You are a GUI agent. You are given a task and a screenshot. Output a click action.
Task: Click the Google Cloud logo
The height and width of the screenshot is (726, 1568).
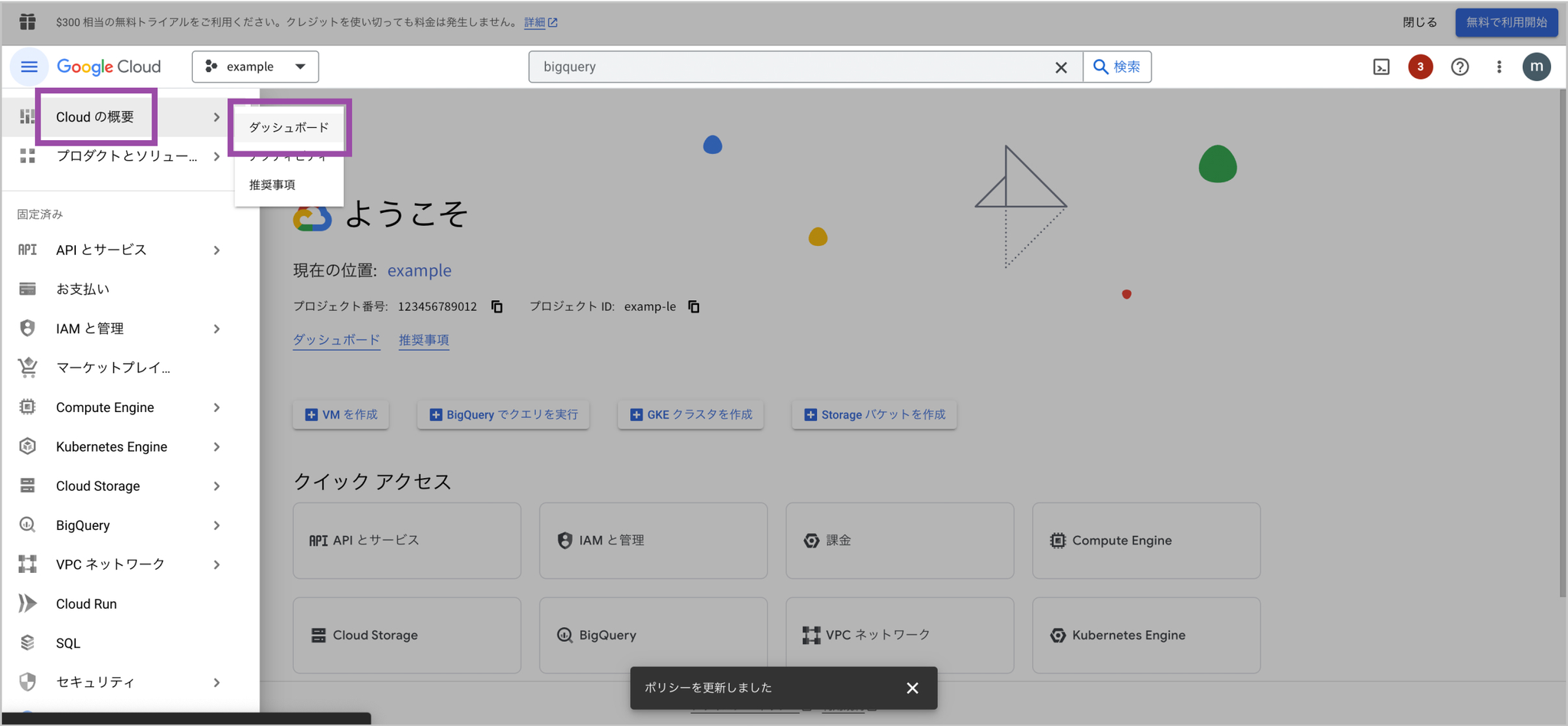109,67
